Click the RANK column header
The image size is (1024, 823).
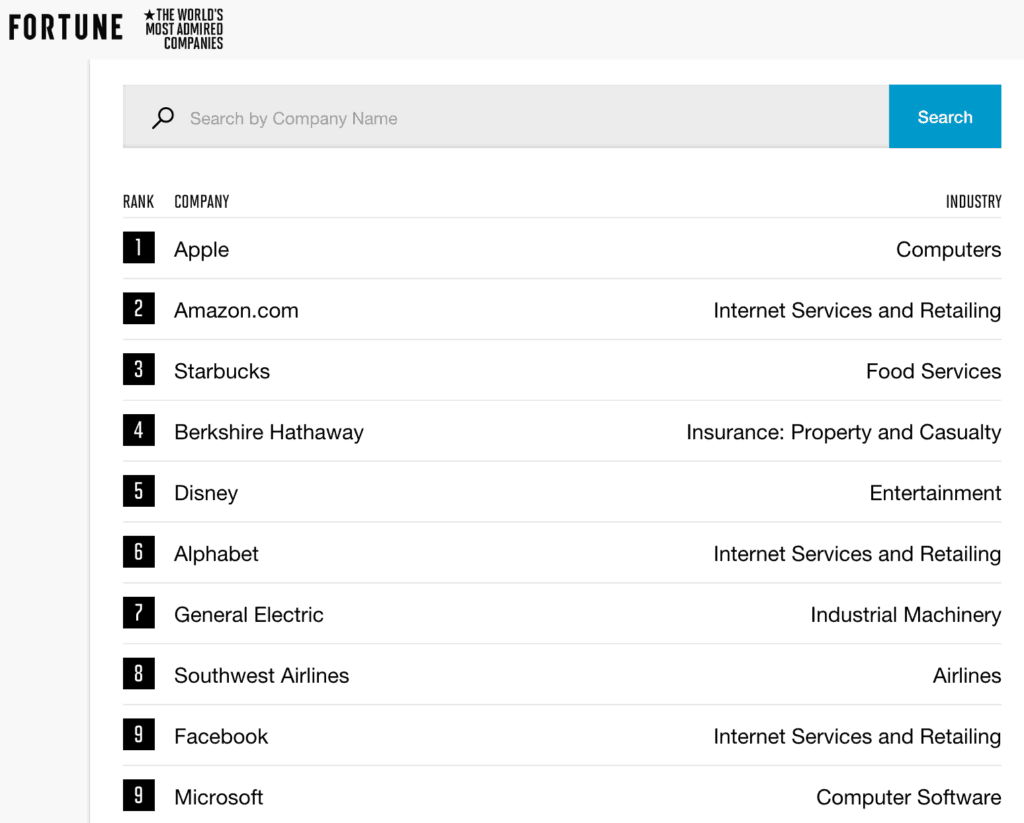138,201
